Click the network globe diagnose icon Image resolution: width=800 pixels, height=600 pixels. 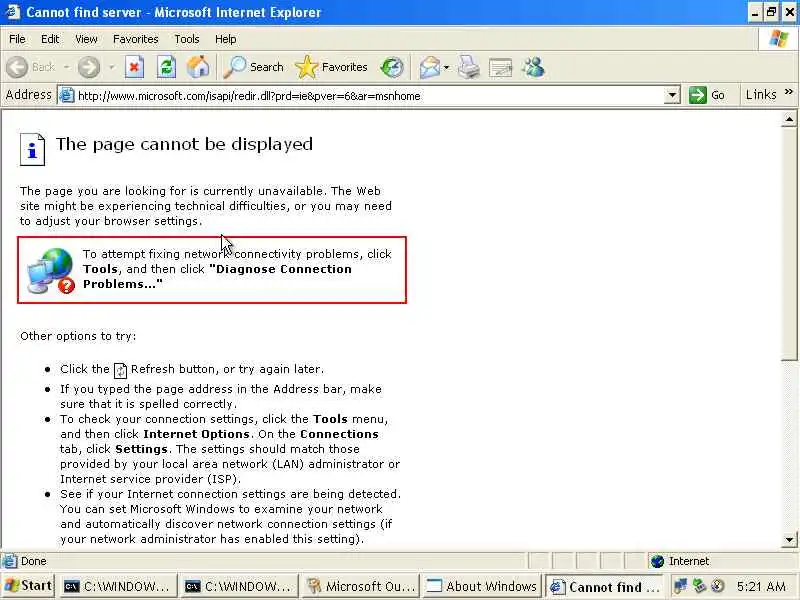point(51,270)
